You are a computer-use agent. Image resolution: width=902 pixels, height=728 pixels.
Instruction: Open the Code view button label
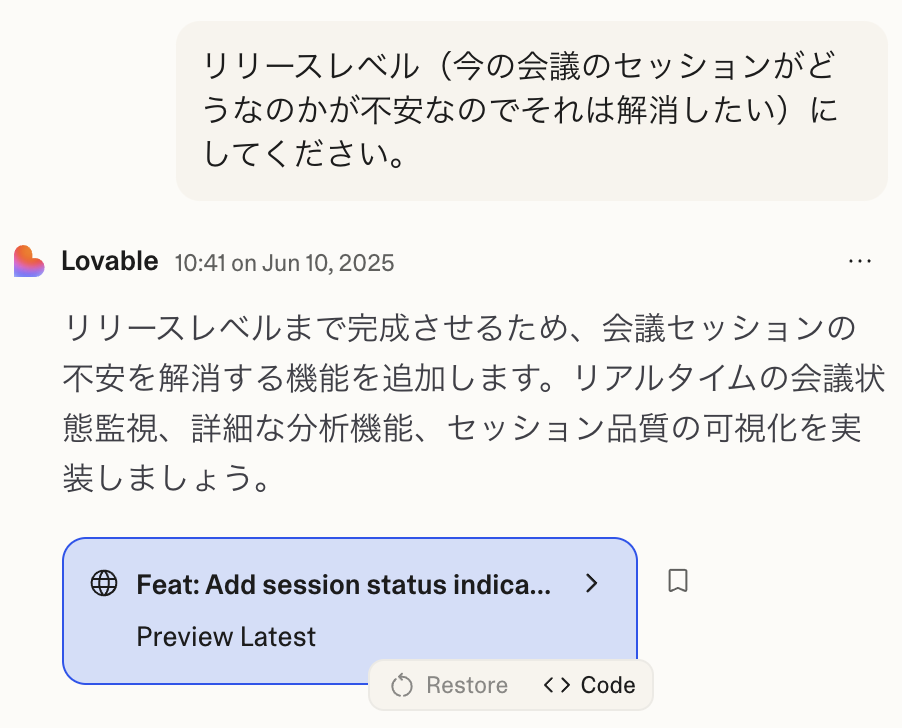pyautogui.click(x=608, y=685)
